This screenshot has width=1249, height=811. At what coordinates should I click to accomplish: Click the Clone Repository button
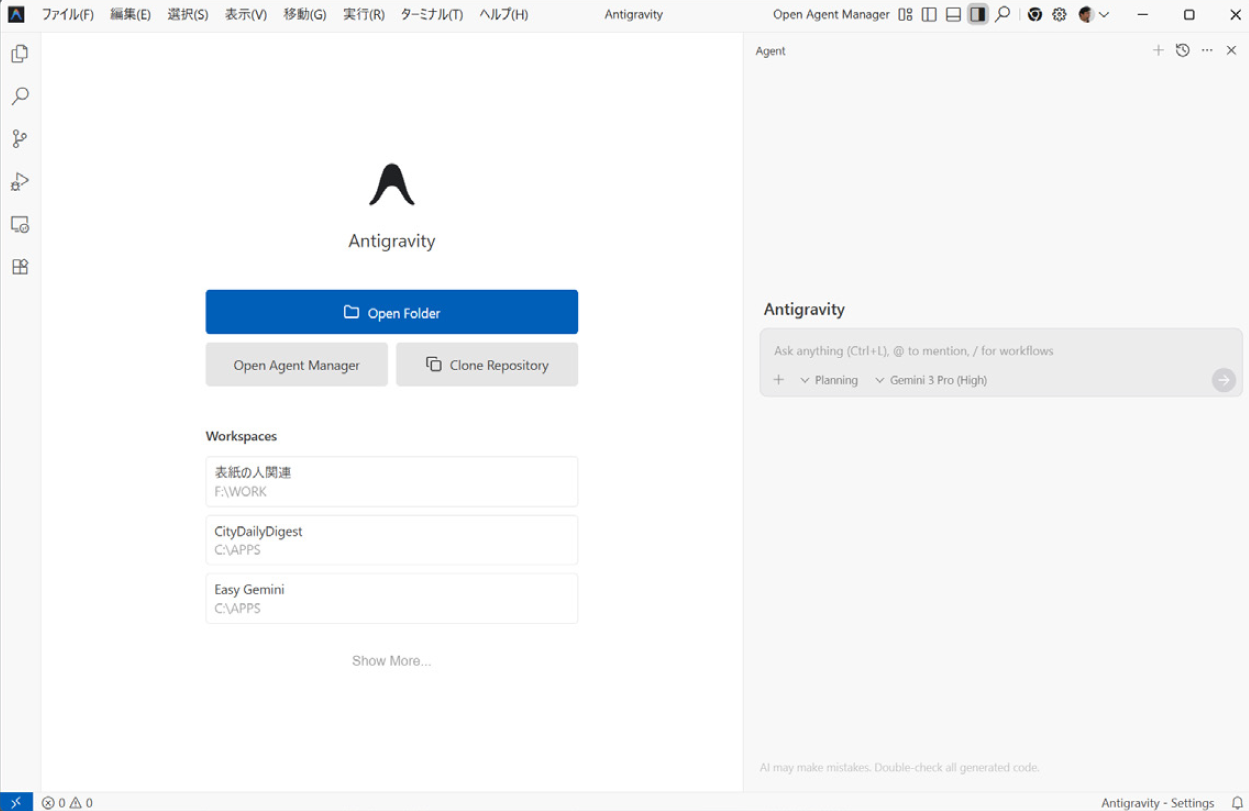[x=487, y=365]
